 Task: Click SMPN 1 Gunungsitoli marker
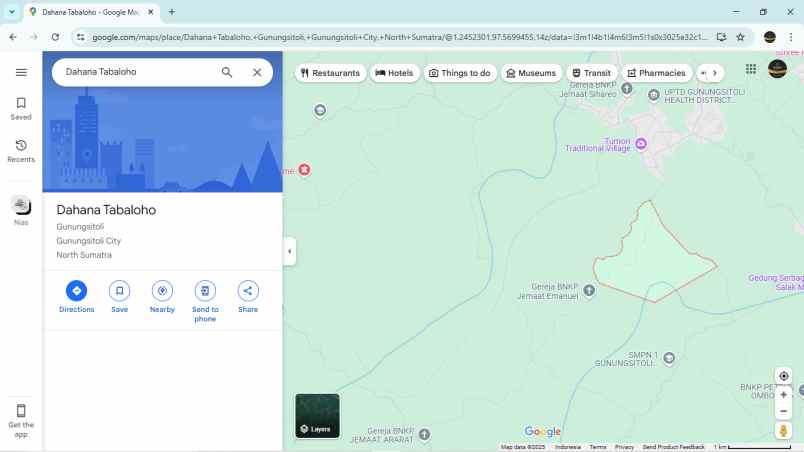point(669,358)
